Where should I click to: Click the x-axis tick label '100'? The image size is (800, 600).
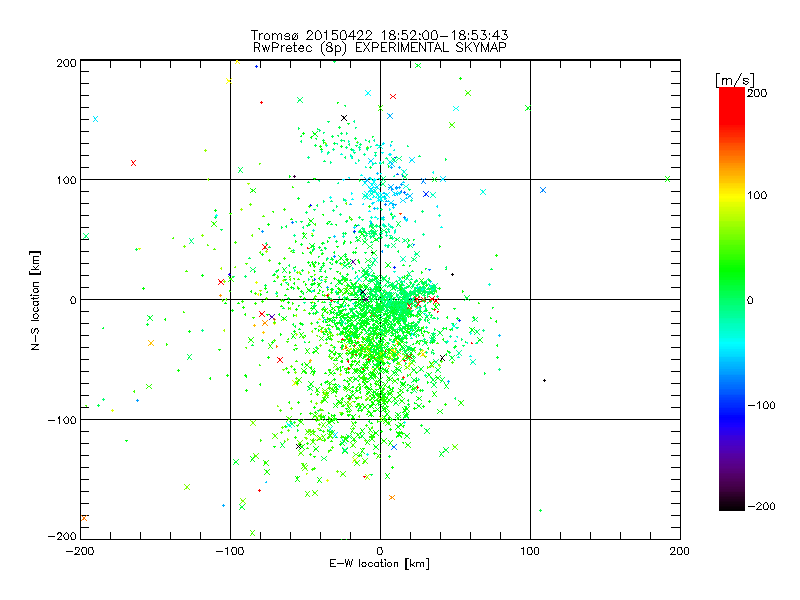(530, 551)
